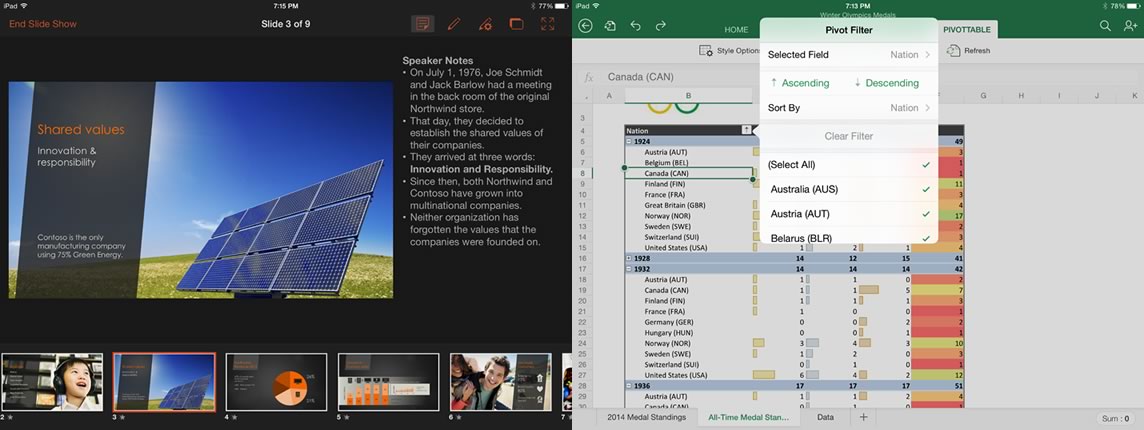
Task: Add a new sheet with plus button
Action: click(x=864, y=418)
